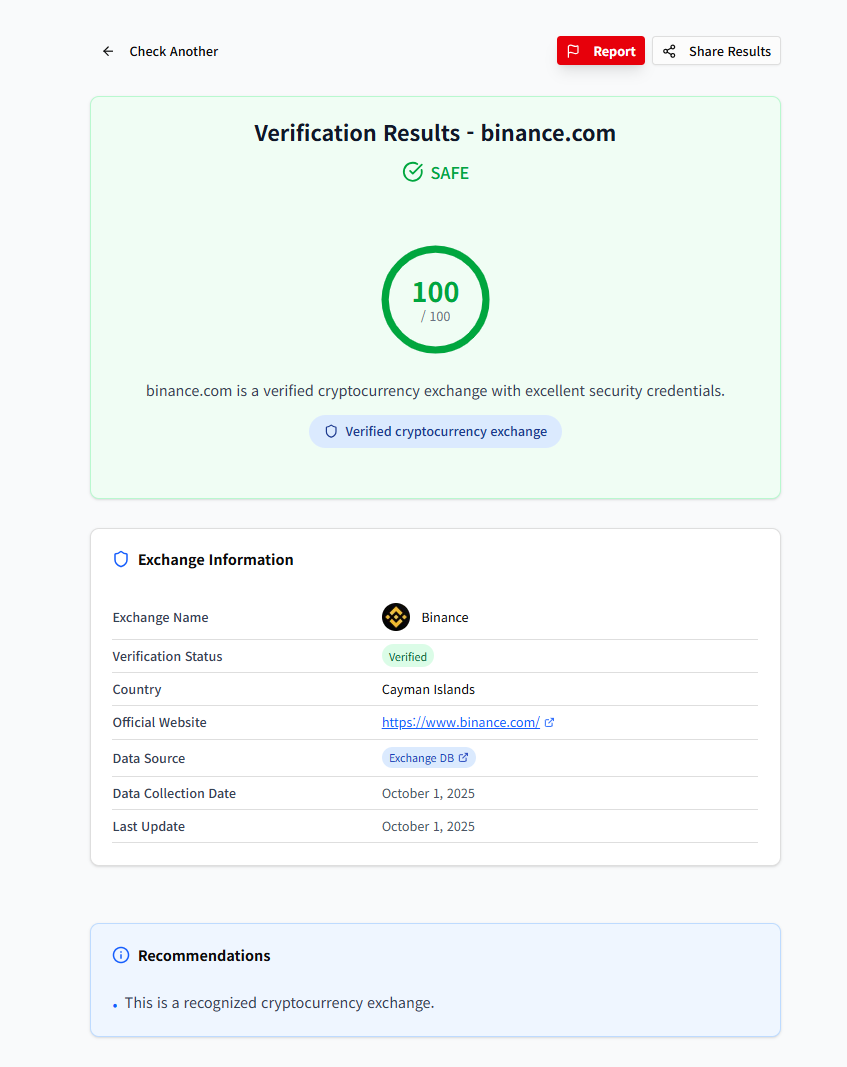Screen dimensions: 847x1067
Task: Click the green SAFE checkmark icon
Action: [x=413, y=172]
